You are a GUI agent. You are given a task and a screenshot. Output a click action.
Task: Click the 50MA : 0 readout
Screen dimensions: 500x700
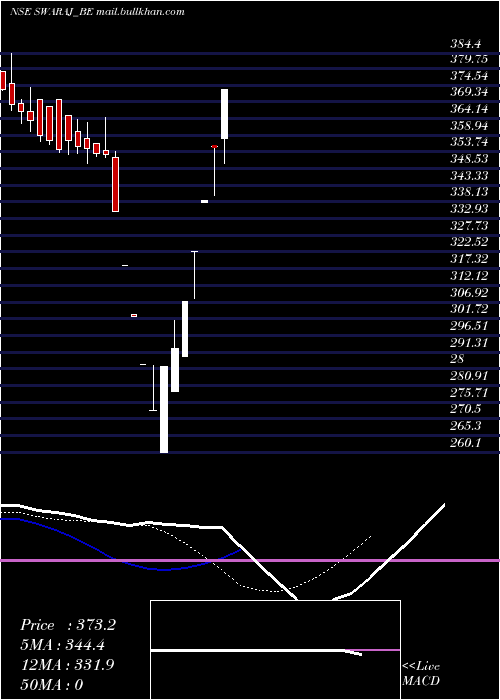(x=52, y=685)
